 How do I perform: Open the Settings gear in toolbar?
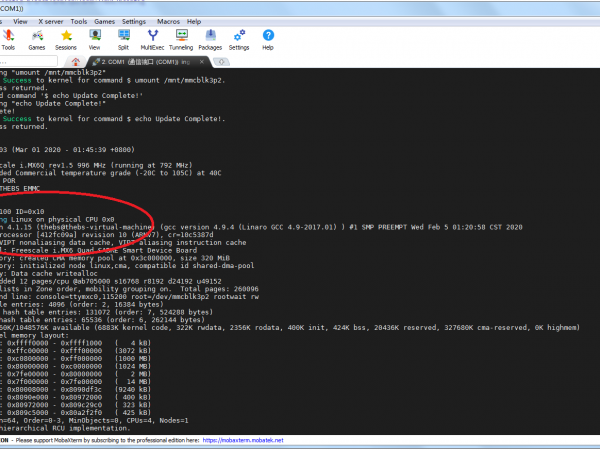tap(239, 37)
